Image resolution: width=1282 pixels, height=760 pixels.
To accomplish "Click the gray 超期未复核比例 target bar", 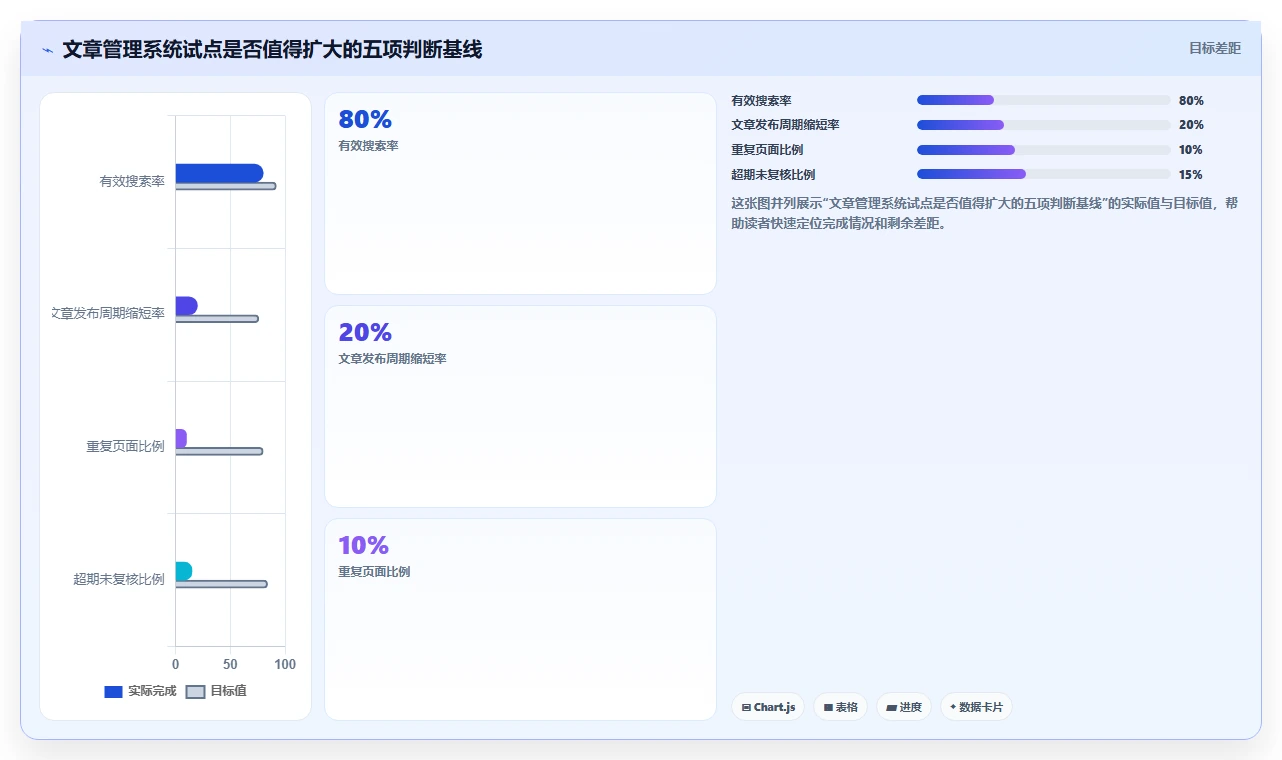I will point(221,584).
